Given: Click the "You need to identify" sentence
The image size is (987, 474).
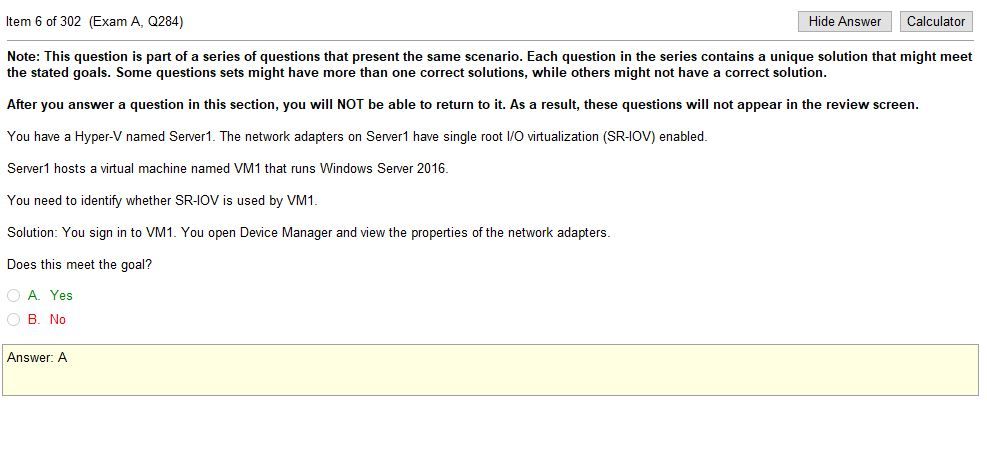Looking at the screenshot, I should 162,201.
